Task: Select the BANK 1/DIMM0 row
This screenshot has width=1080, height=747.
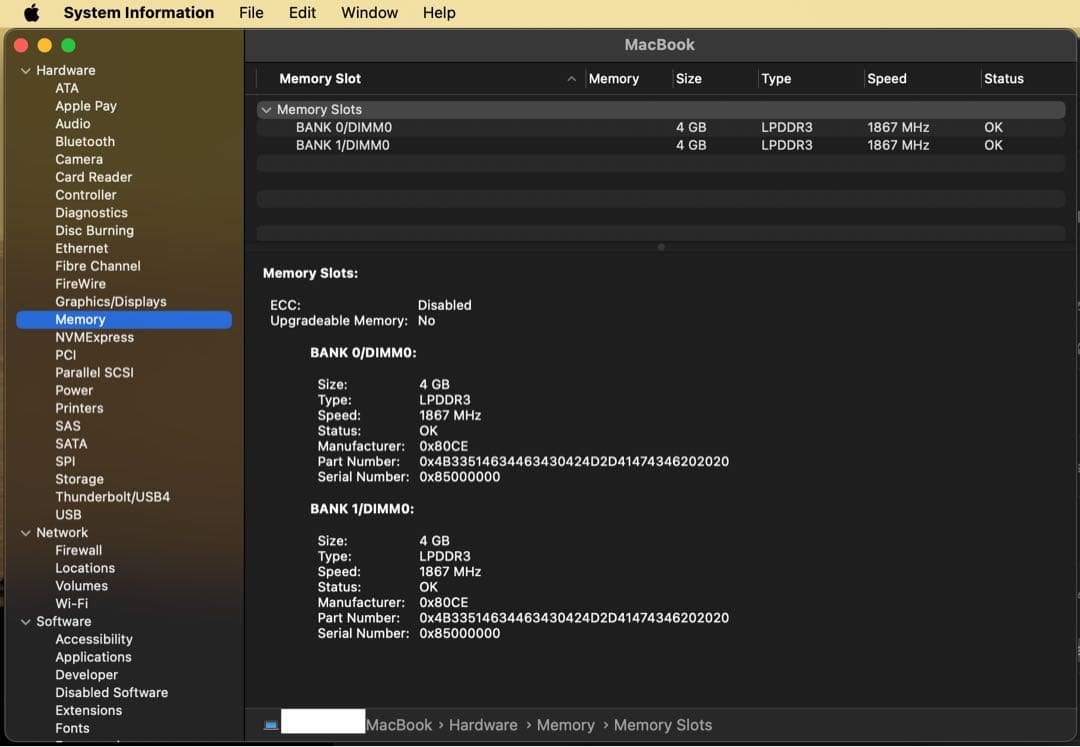Action: (343, 146)
